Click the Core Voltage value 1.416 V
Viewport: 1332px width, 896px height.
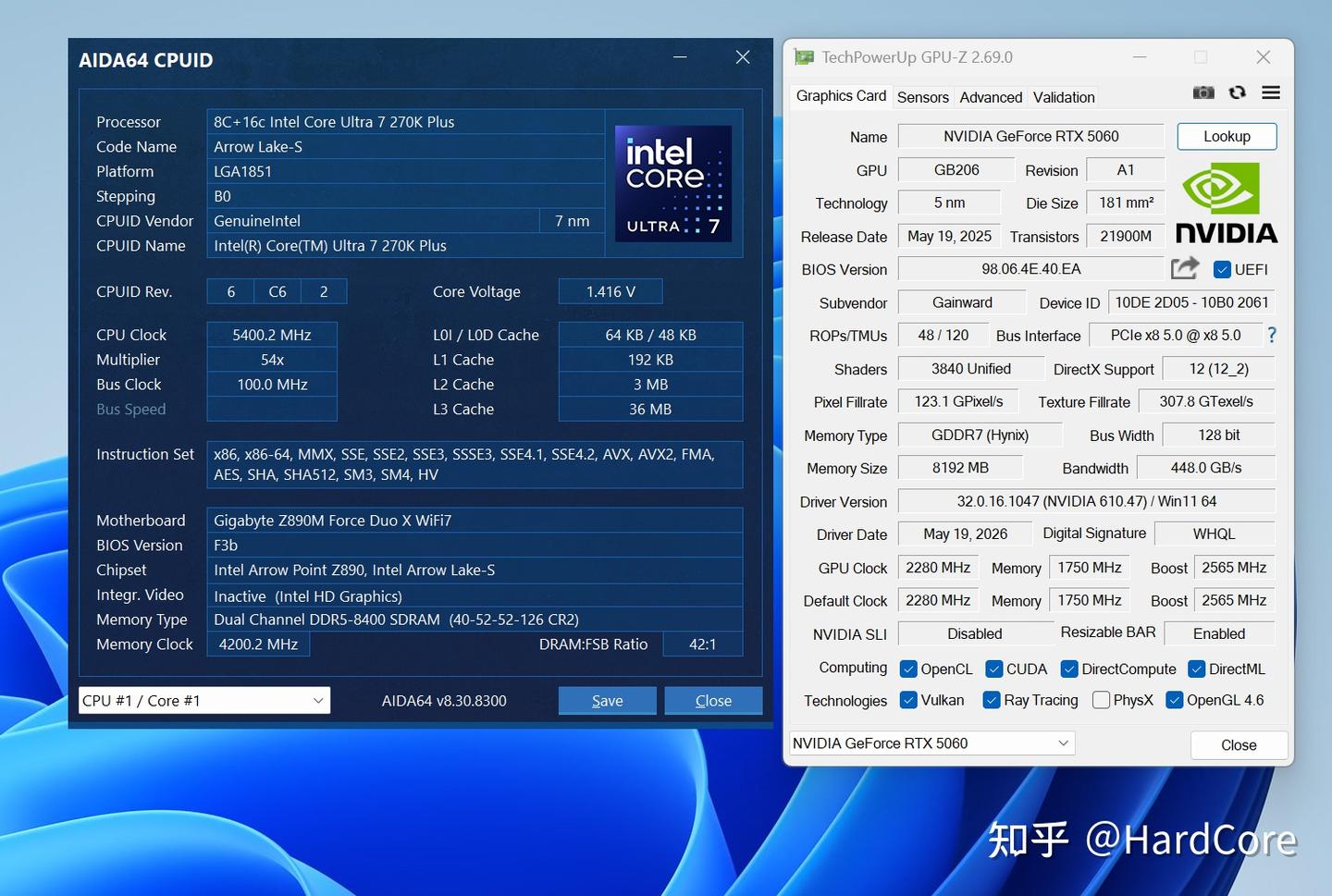click(610, 291)
